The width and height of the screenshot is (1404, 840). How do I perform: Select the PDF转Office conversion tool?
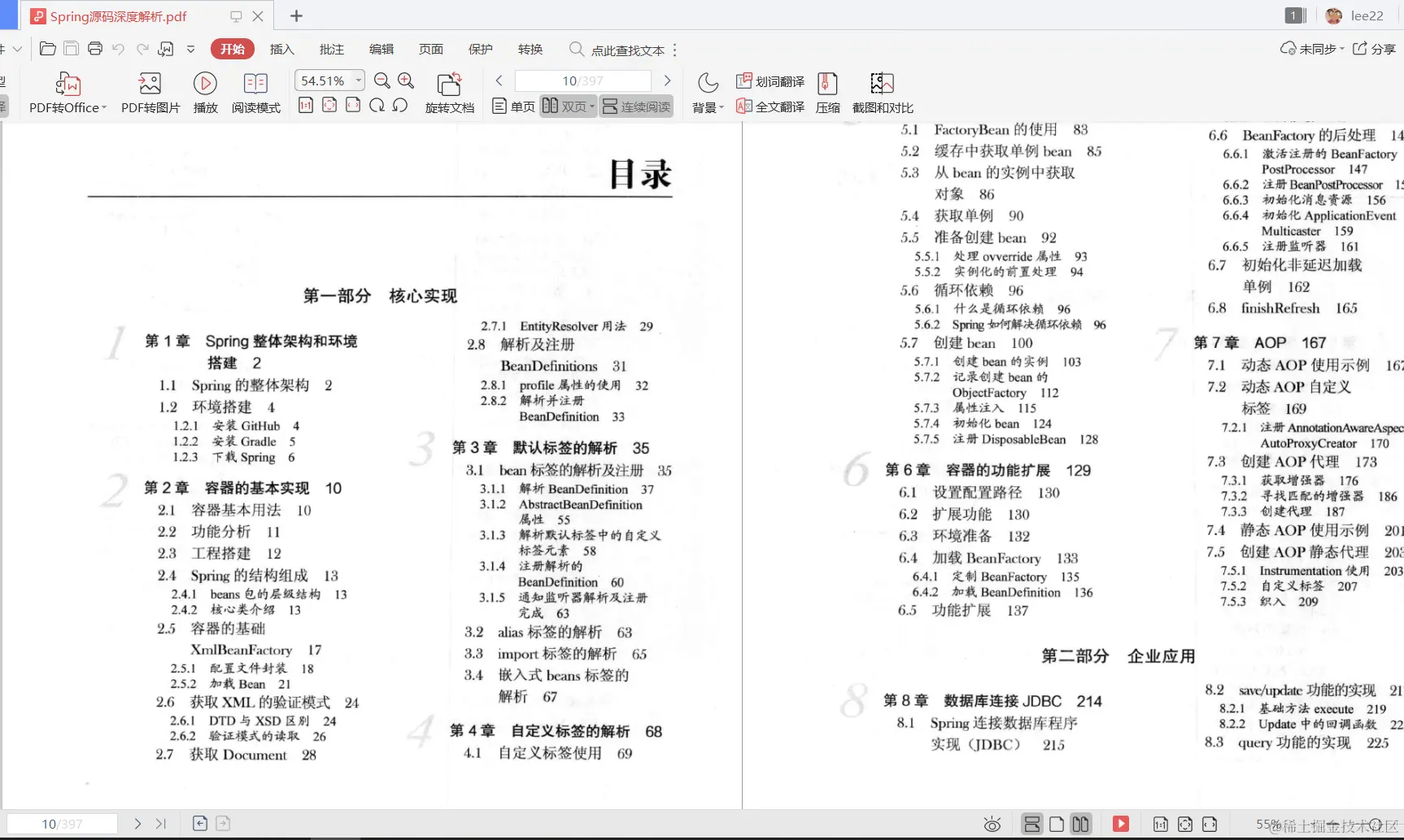point(67,91)
